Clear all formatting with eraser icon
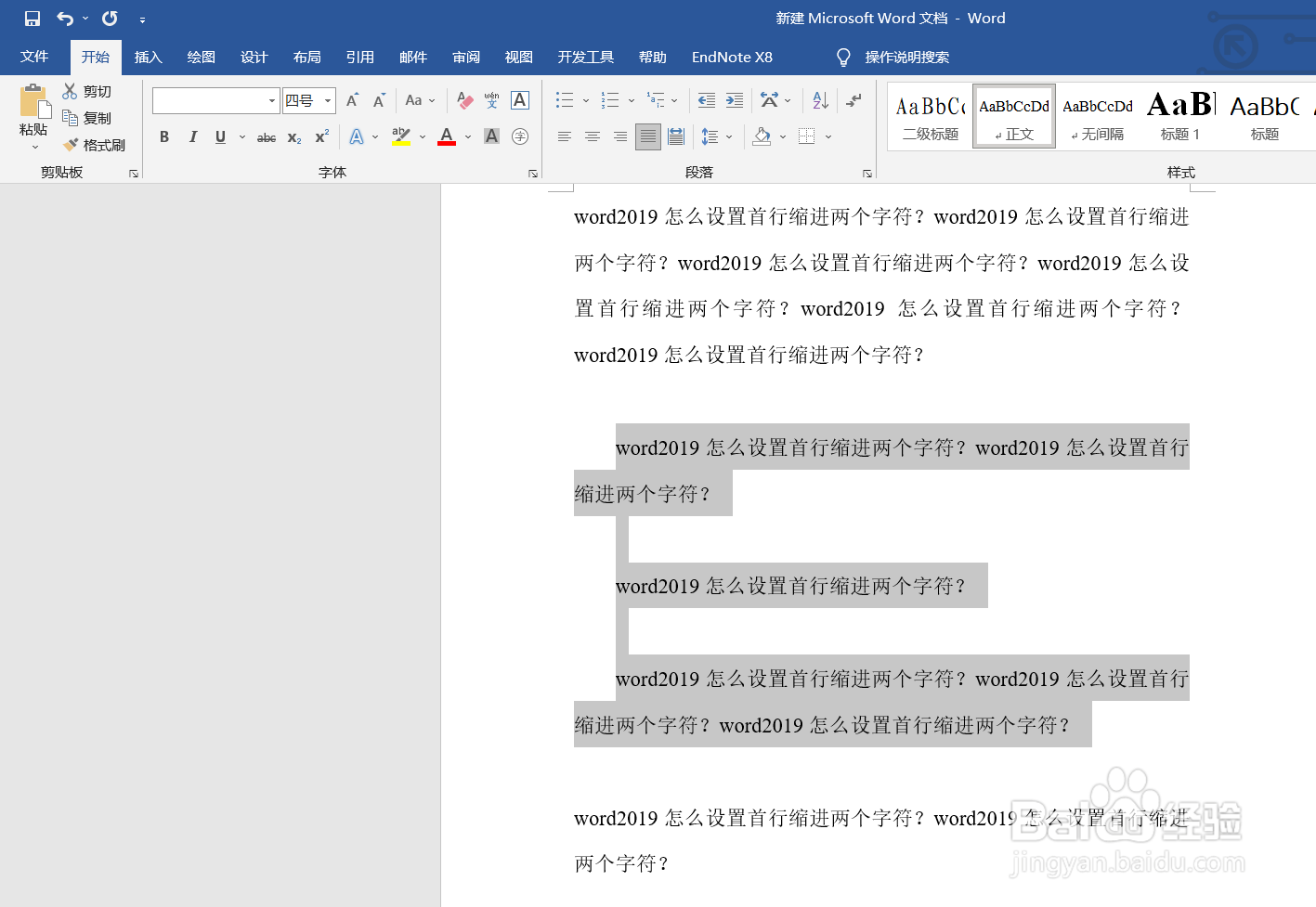 click(x=465, y=100)
